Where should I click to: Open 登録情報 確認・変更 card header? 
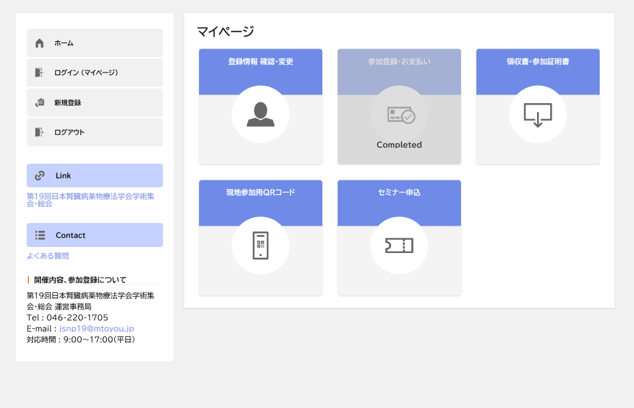260,62
